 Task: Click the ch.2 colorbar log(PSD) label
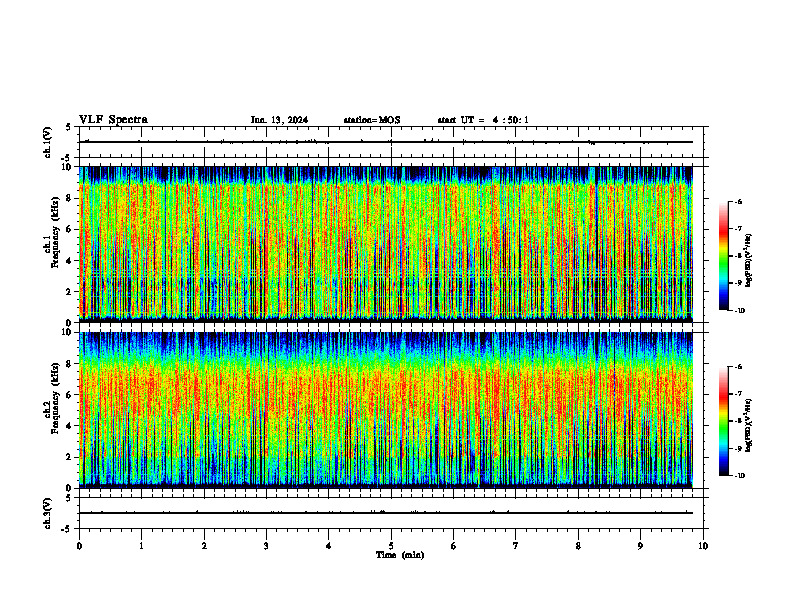pyautogui.click(x=749, y=425)
